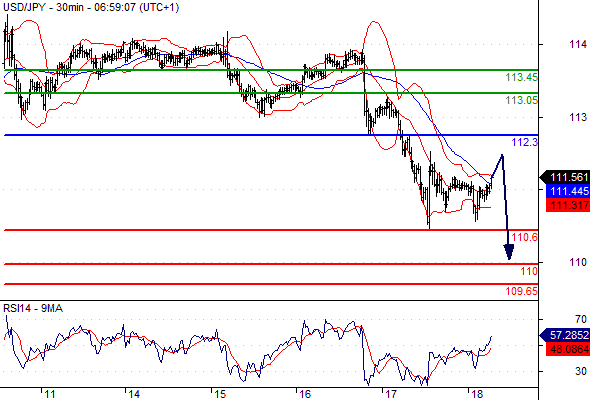
Task: Click the blue 111.445 moving average tag
Action: (x=568, y=191)
